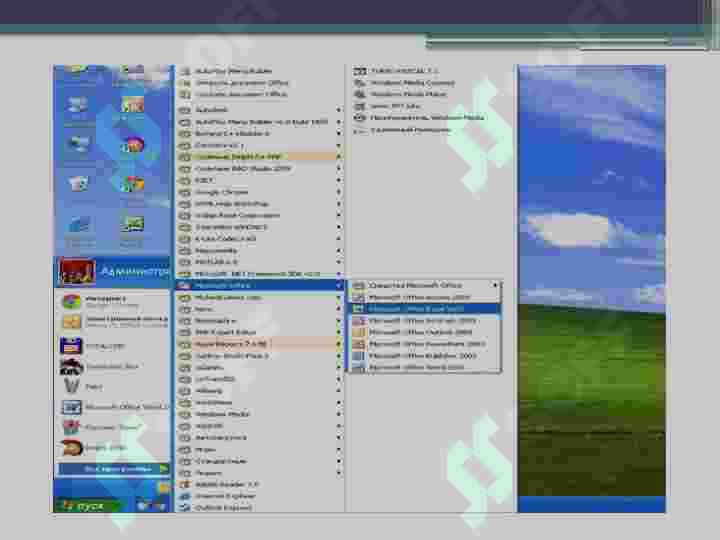Image resolution: width=720 pixels, height=540 pixels.
Task: Click the InfoPath 2003 icon
Action: [x=358, y=321]
